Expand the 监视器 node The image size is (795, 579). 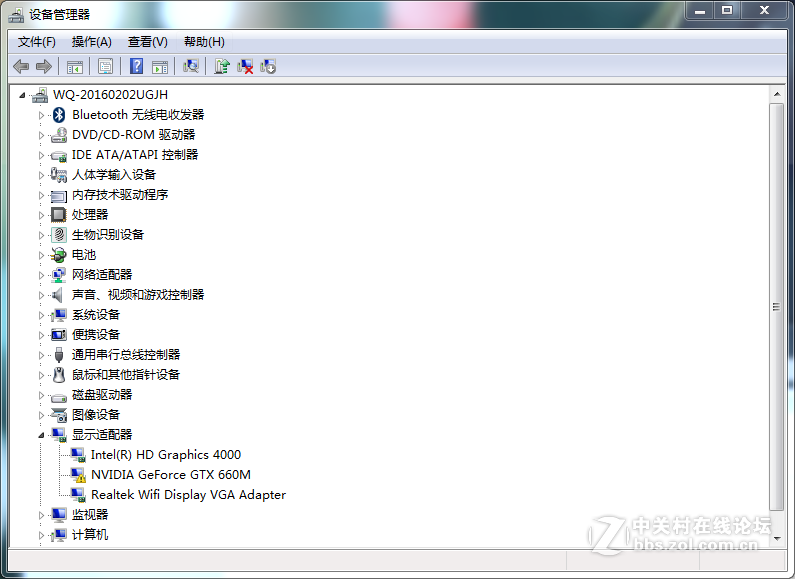(41, 515)
